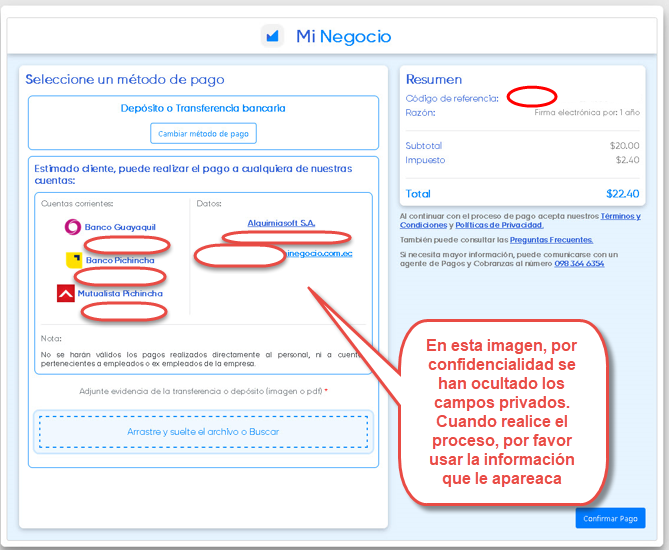
Task: Click the Datos label
Action: point(209,204)
